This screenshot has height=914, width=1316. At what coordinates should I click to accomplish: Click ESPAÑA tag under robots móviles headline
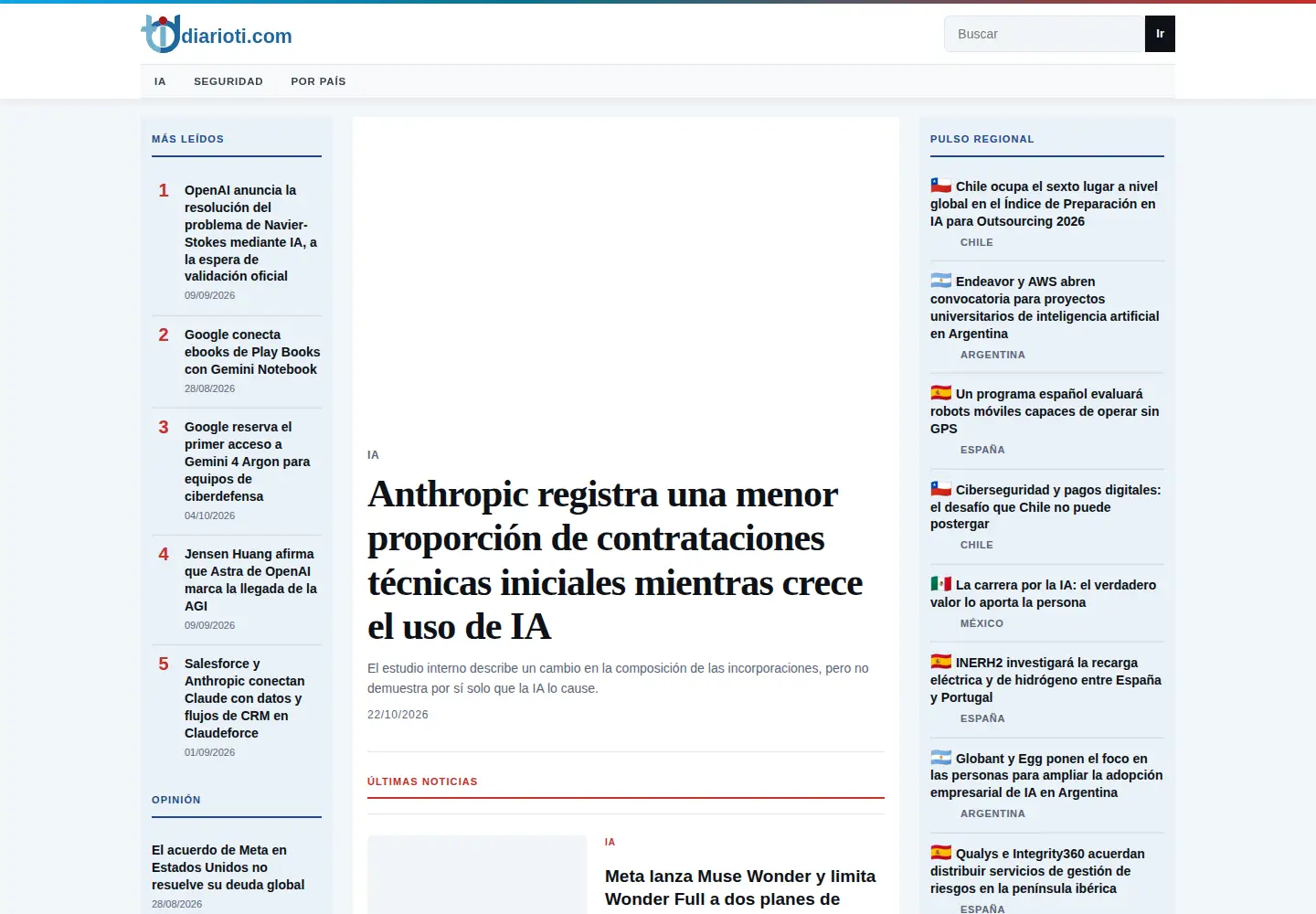coord(982,450)
